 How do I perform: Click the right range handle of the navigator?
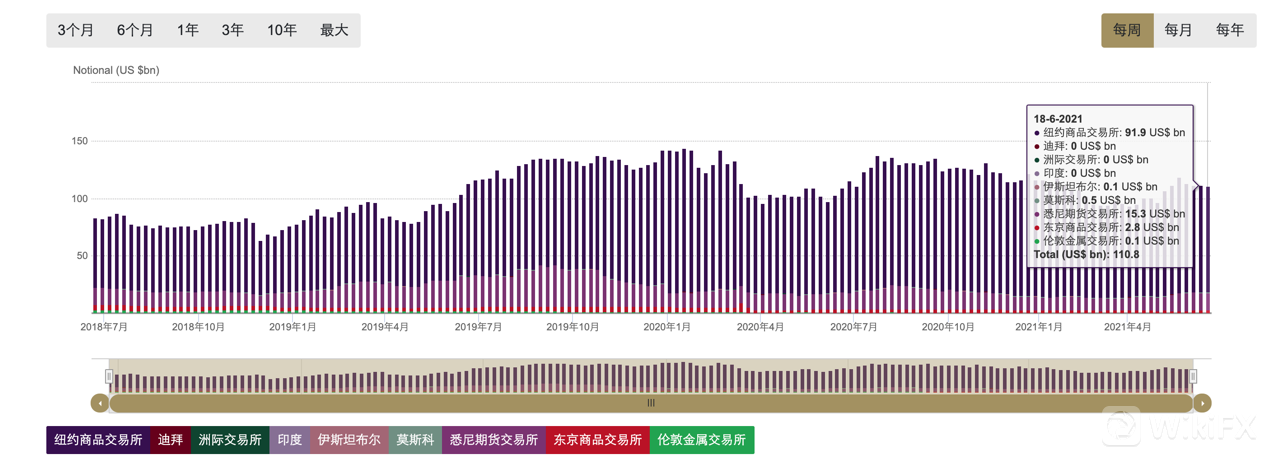tap(1193, 377)
